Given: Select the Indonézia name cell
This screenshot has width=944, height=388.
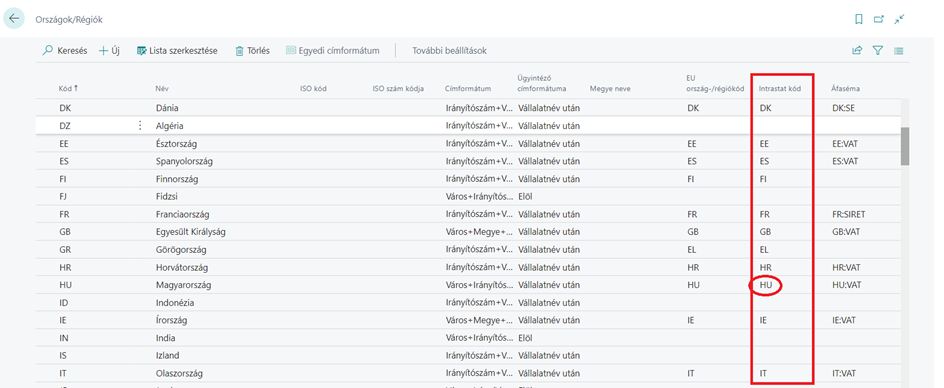Looking at the screenshot, I should click(x=175, y=302).
